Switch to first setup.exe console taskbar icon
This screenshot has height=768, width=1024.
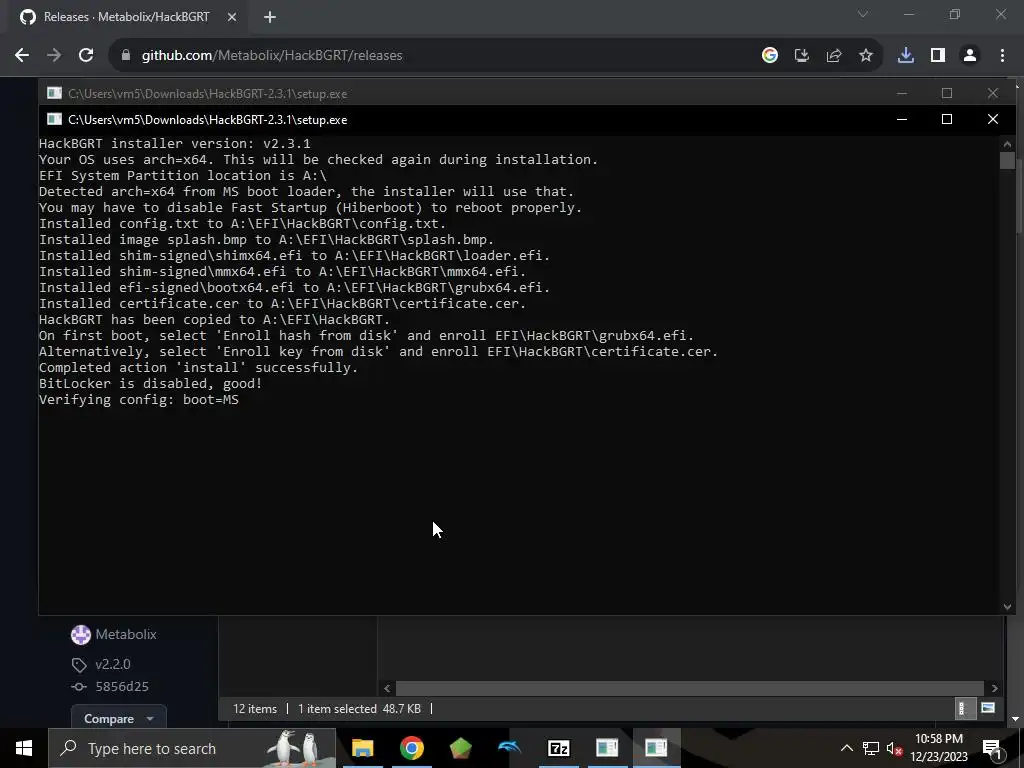tap(607, 748)
